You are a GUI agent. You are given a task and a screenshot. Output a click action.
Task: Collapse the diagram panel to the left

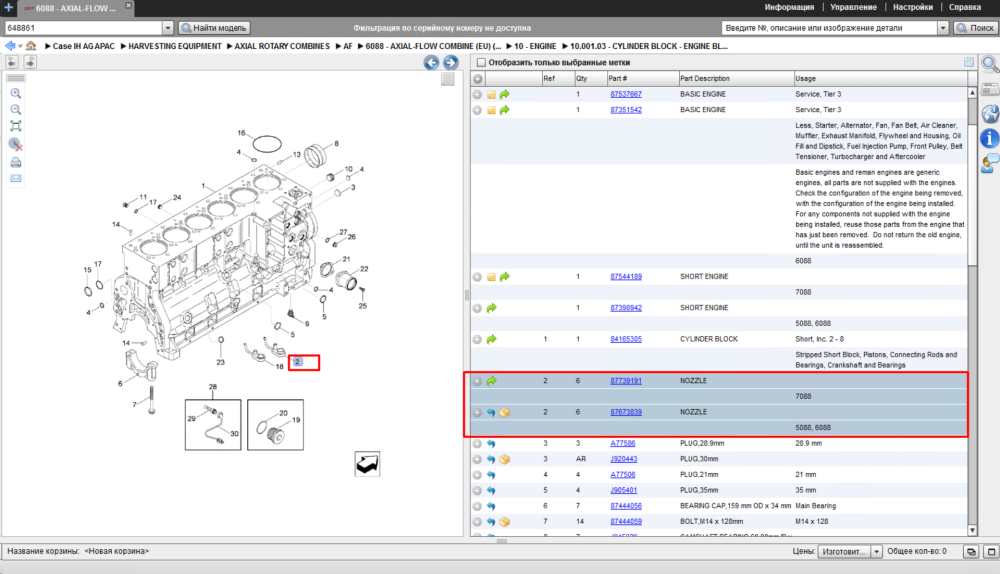(x=12, y=62)
